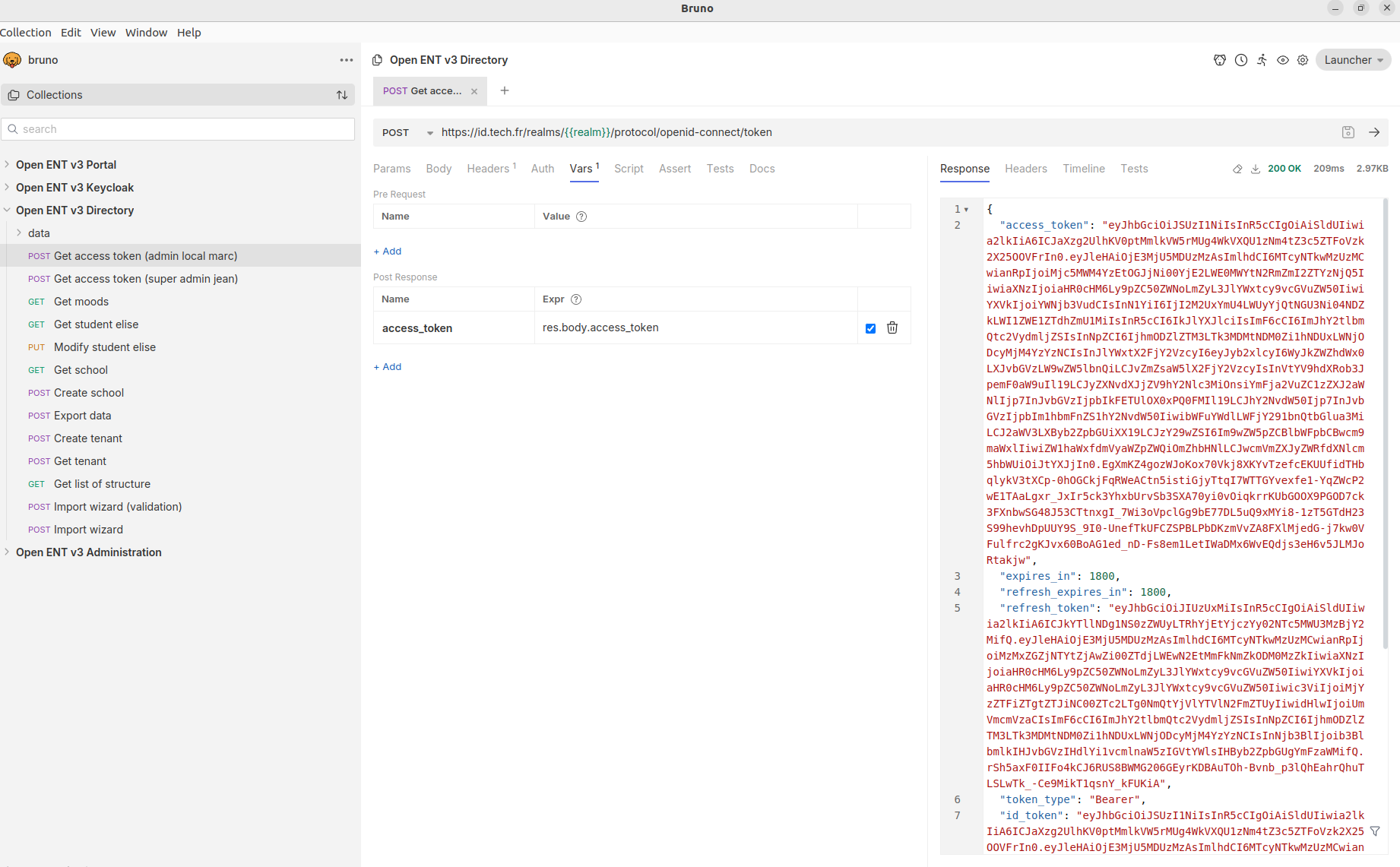The height and width of the screenshot is (867, 1400).
Task: Click the request URL field
Action: click(885, 132)
